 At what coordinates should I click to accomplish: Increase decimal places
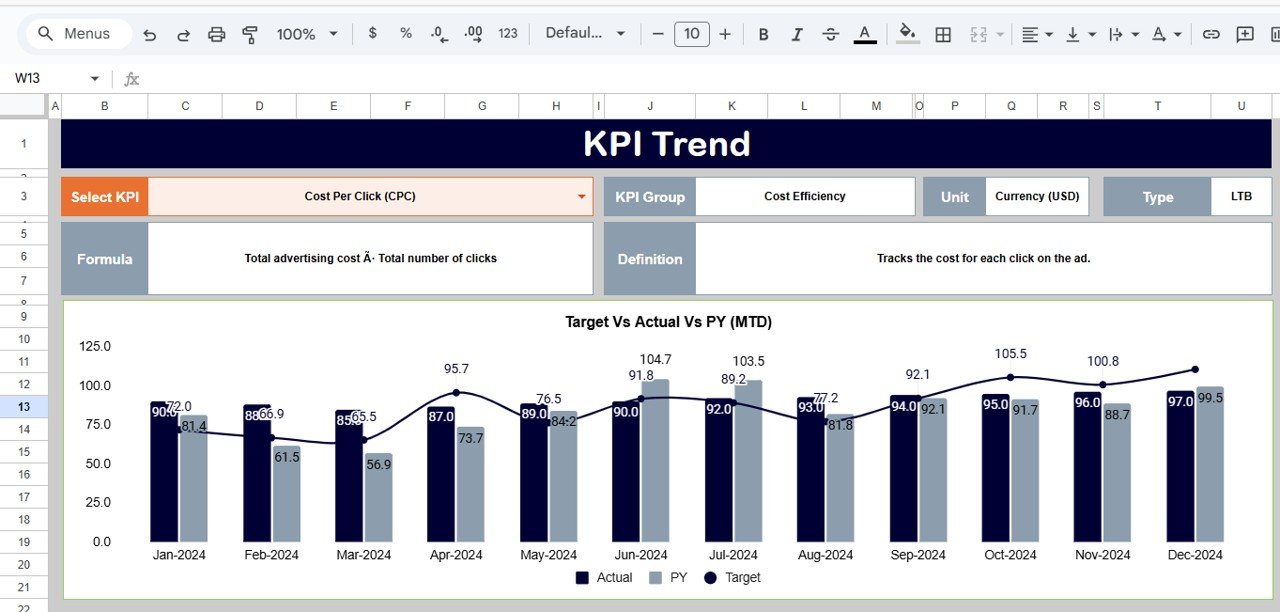(472, 33)
